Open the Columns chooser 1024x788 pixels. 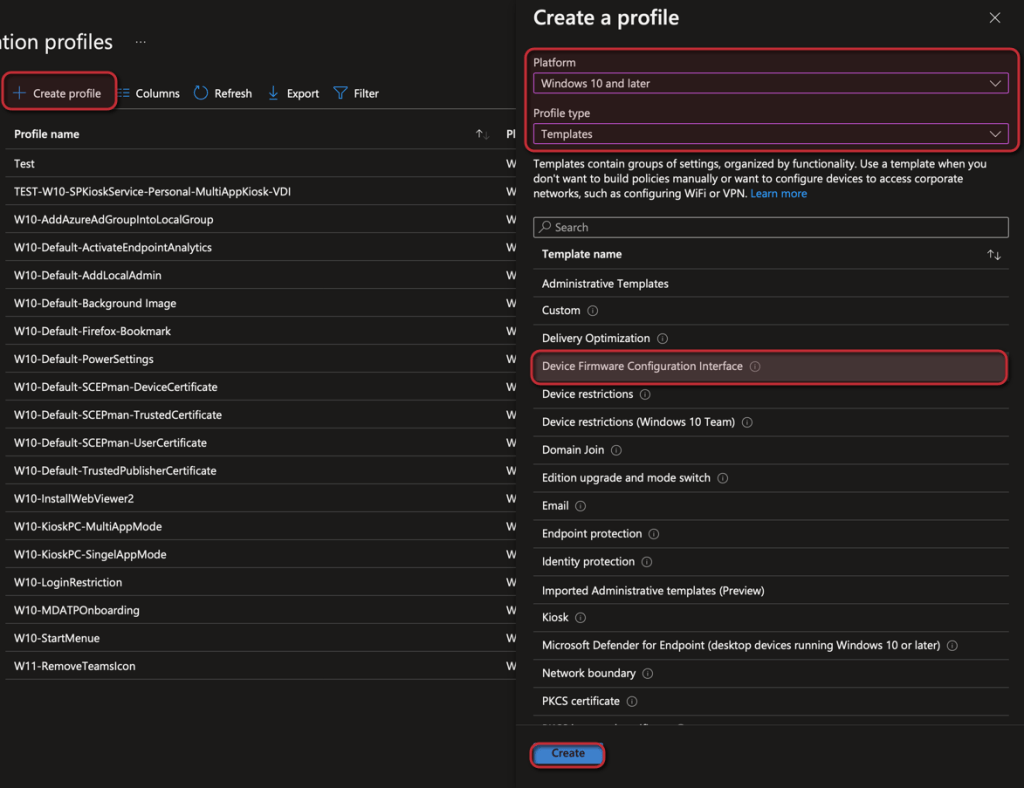[148, 93]
